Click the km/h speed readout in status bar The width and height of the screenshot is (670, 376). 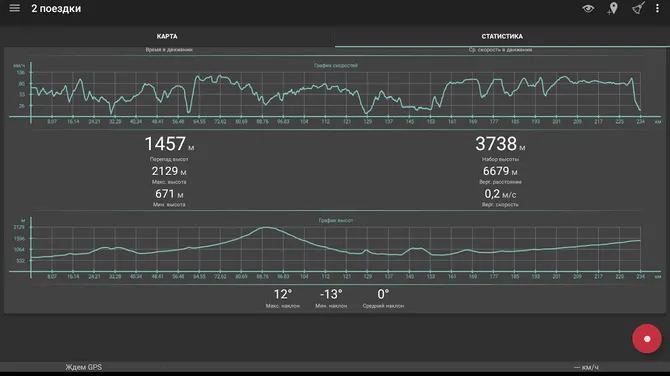tap(586, 367)
